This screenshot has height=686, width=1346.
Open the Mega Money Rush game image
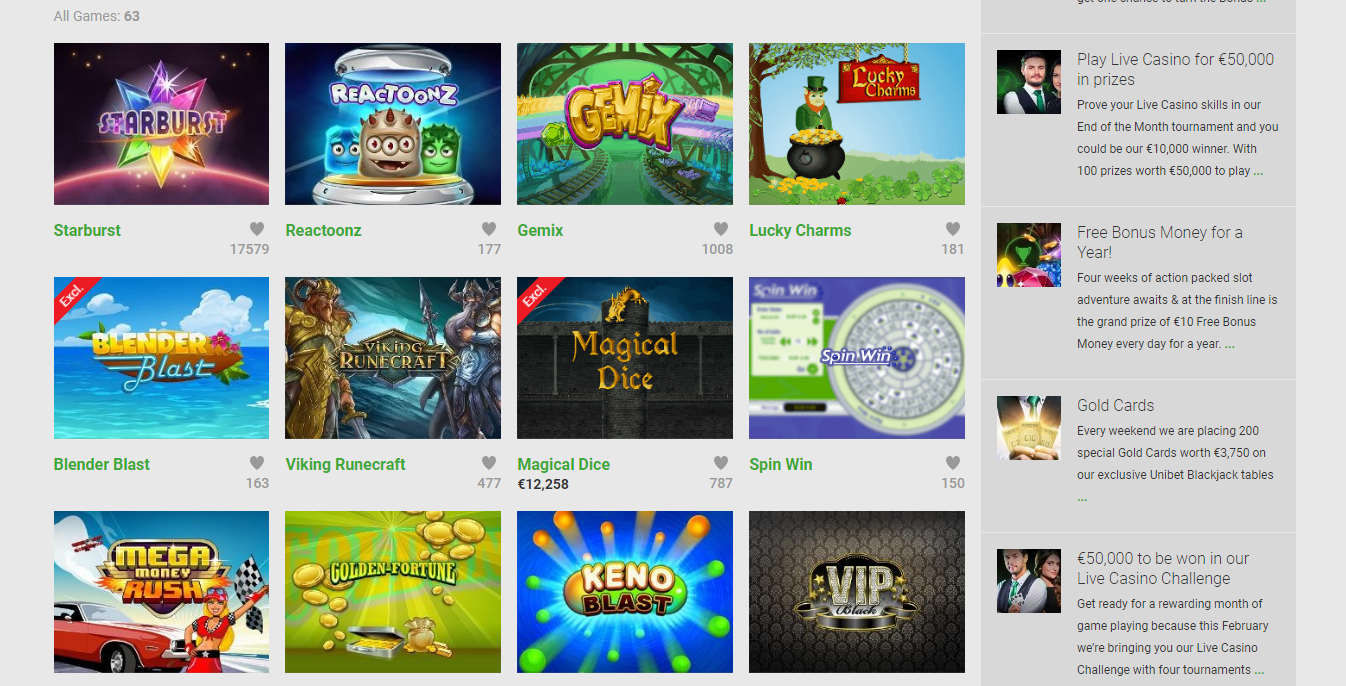(x=161, y=592)
